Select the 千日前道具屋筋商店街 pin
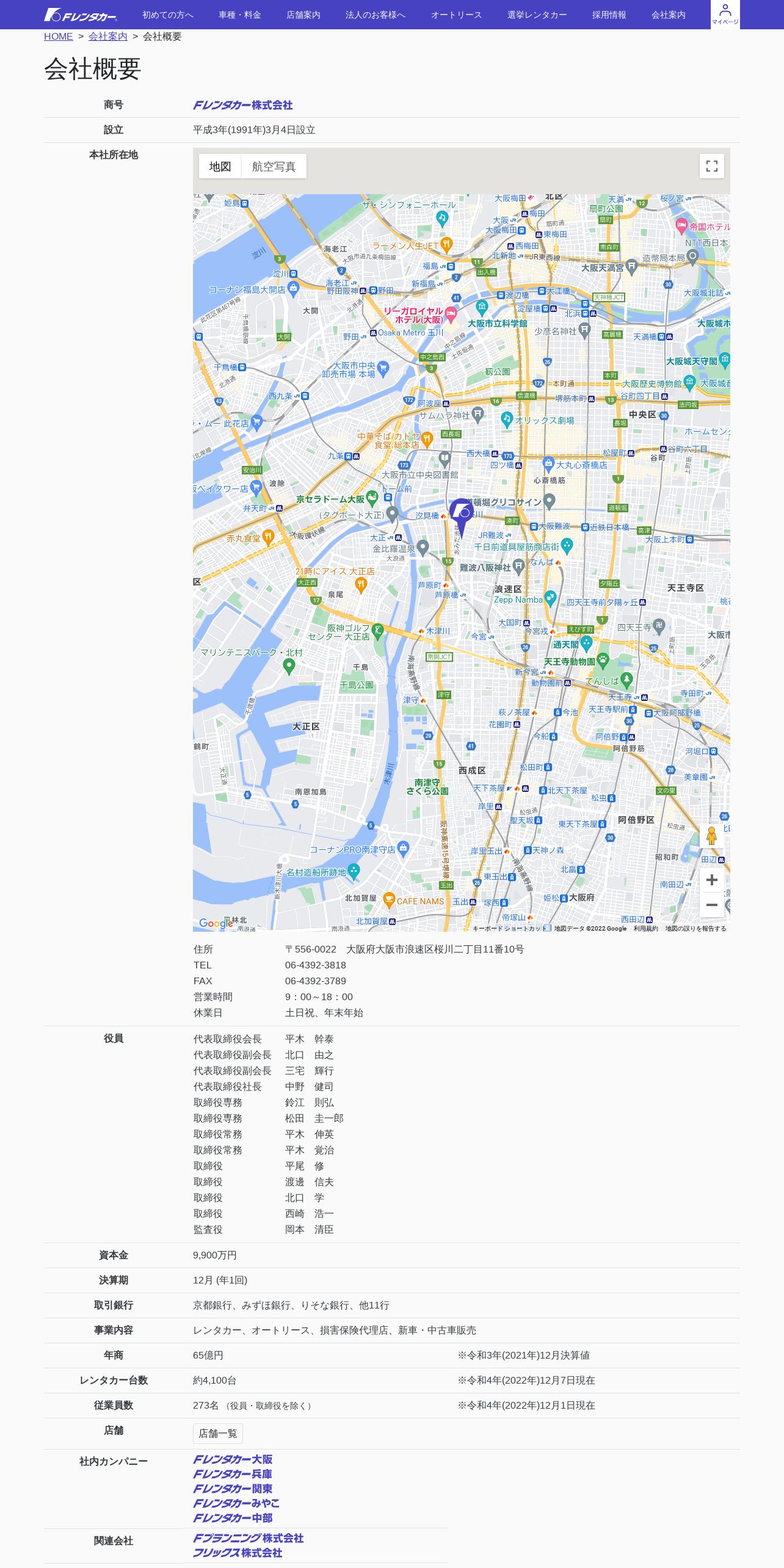 [567, 546]
